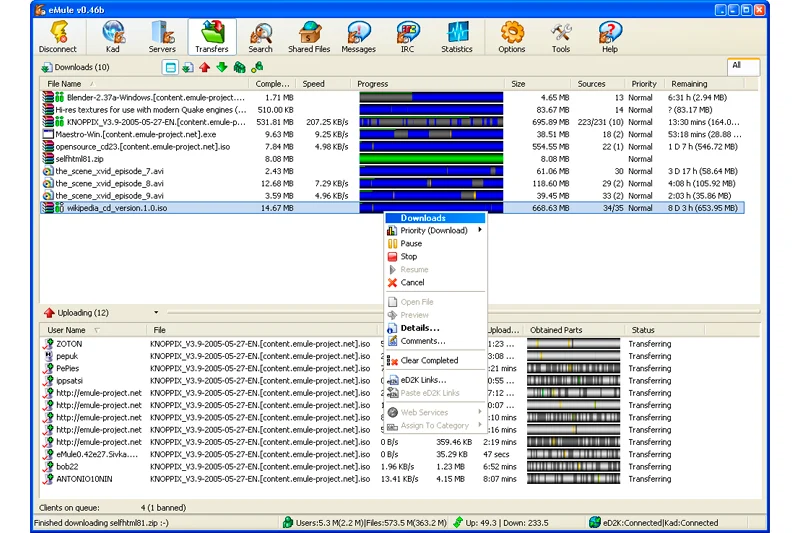Viewport: 797px width, 533px height.
Task: Open the Uploading list dropdown arrow
Action: [156, 313]
